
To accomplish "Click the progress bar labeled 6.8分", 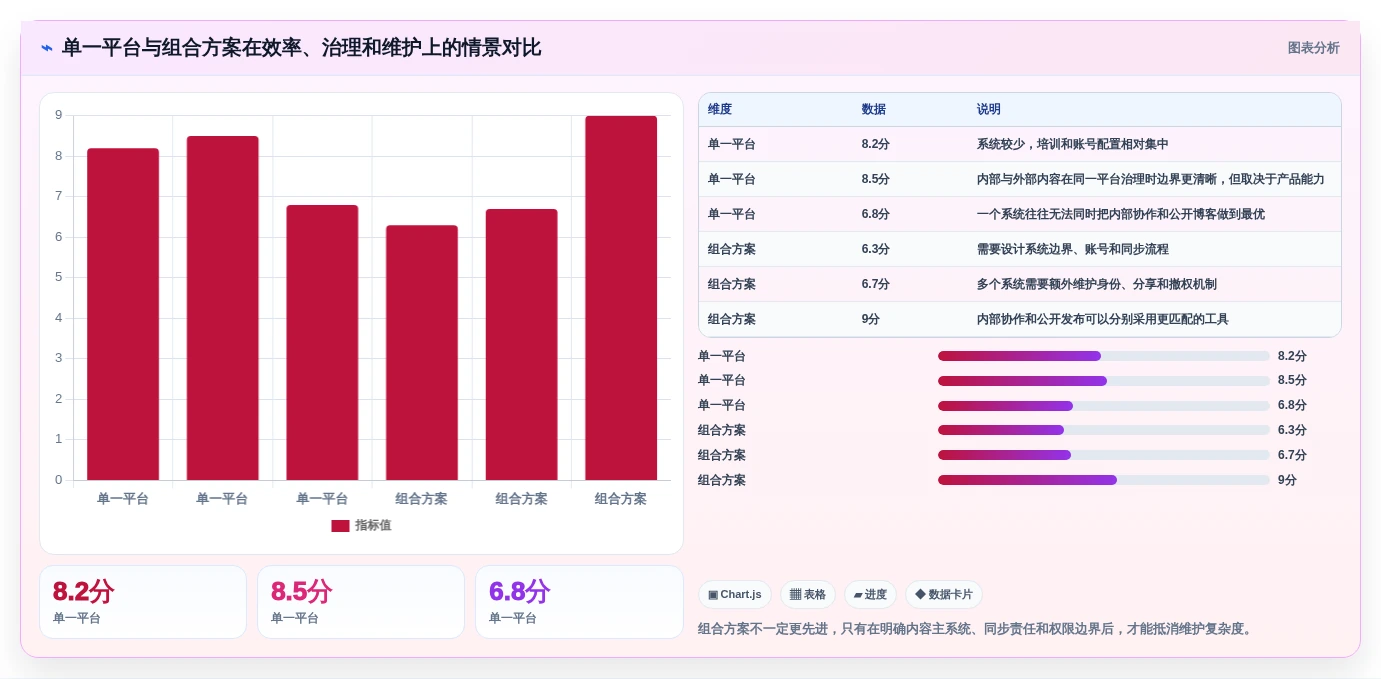I will click(1104, 406).
